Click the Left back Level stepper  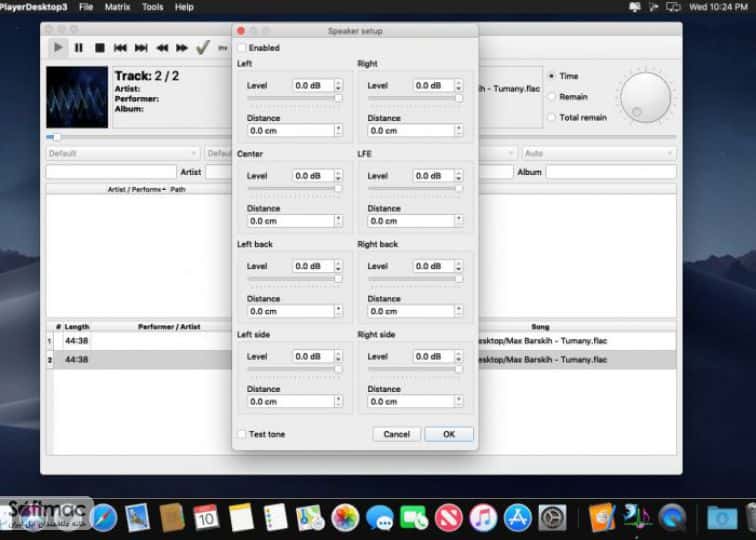click(x=338, y=266)
